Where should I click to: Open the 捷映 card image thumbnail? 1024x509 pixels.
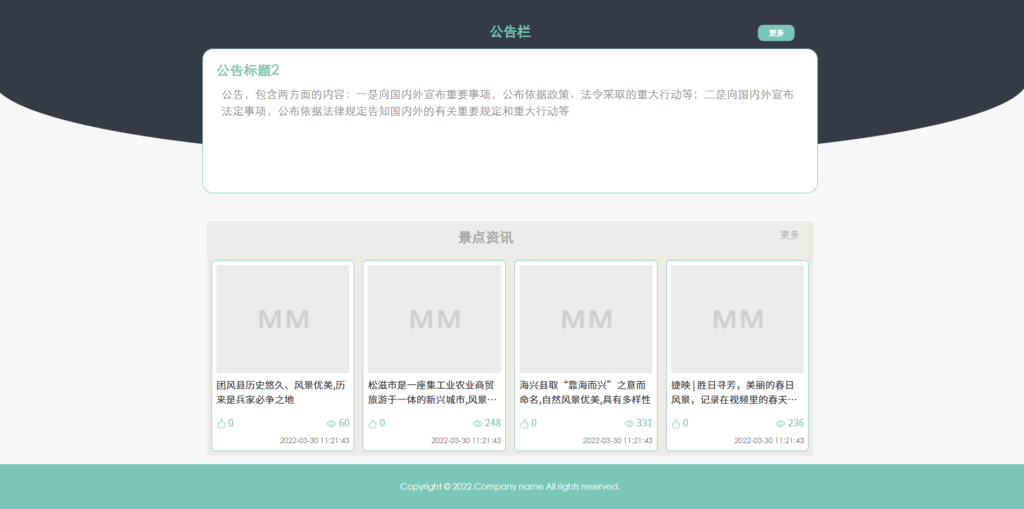[737, 319]
